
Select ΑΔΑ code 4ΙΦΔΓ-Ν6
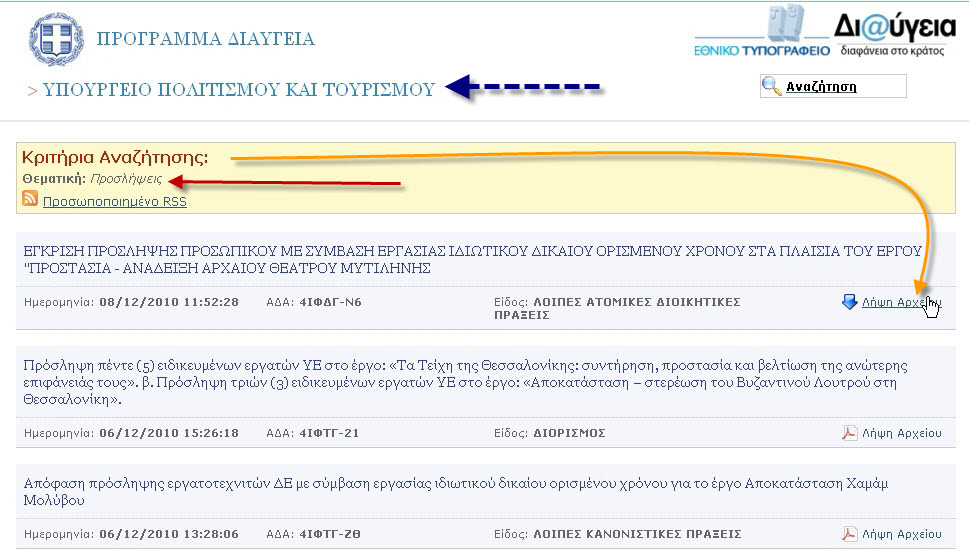click(x=330, y=302)
